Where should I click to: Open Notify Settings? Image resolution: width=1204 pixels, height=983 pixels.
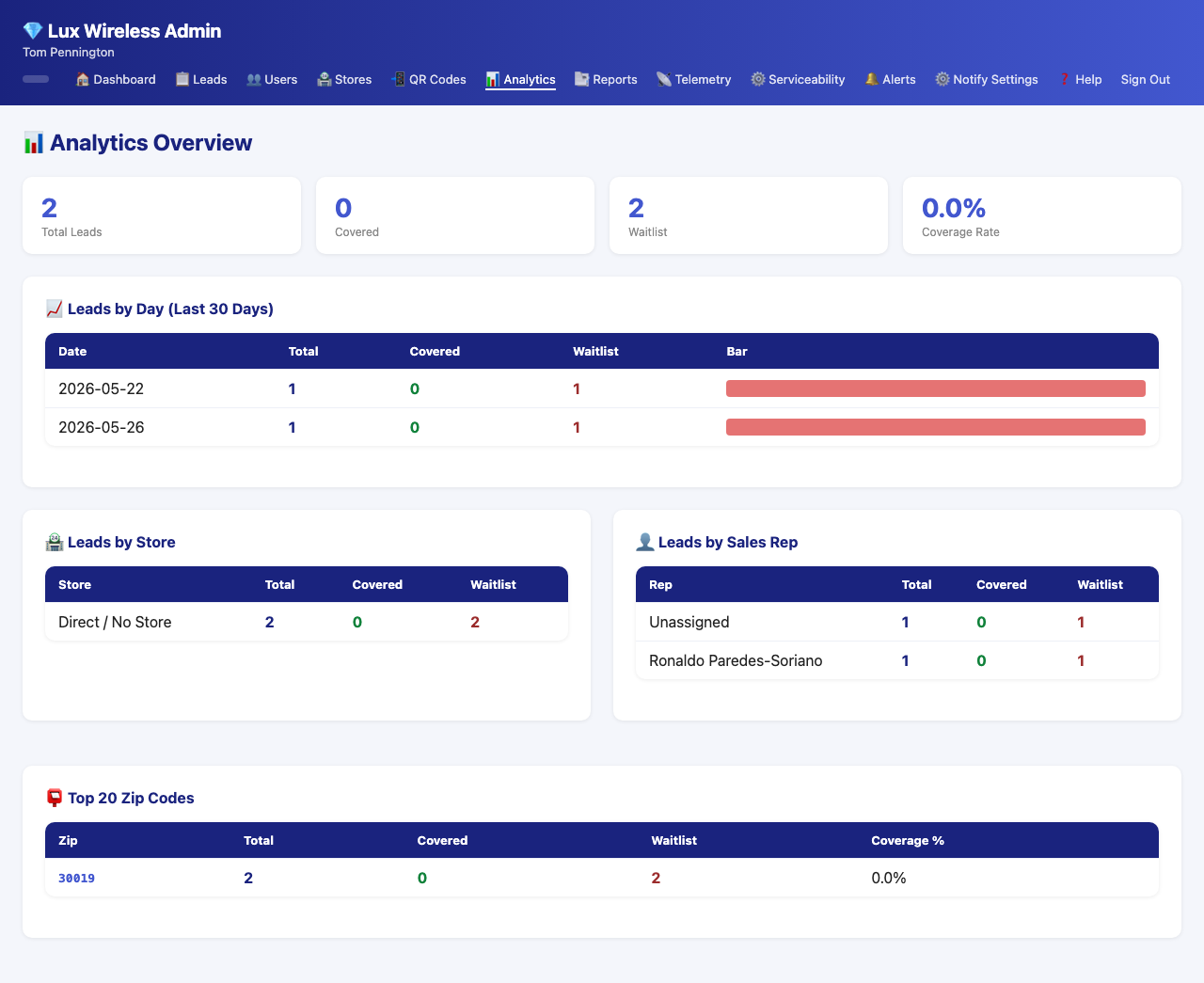tap(987, 79)
